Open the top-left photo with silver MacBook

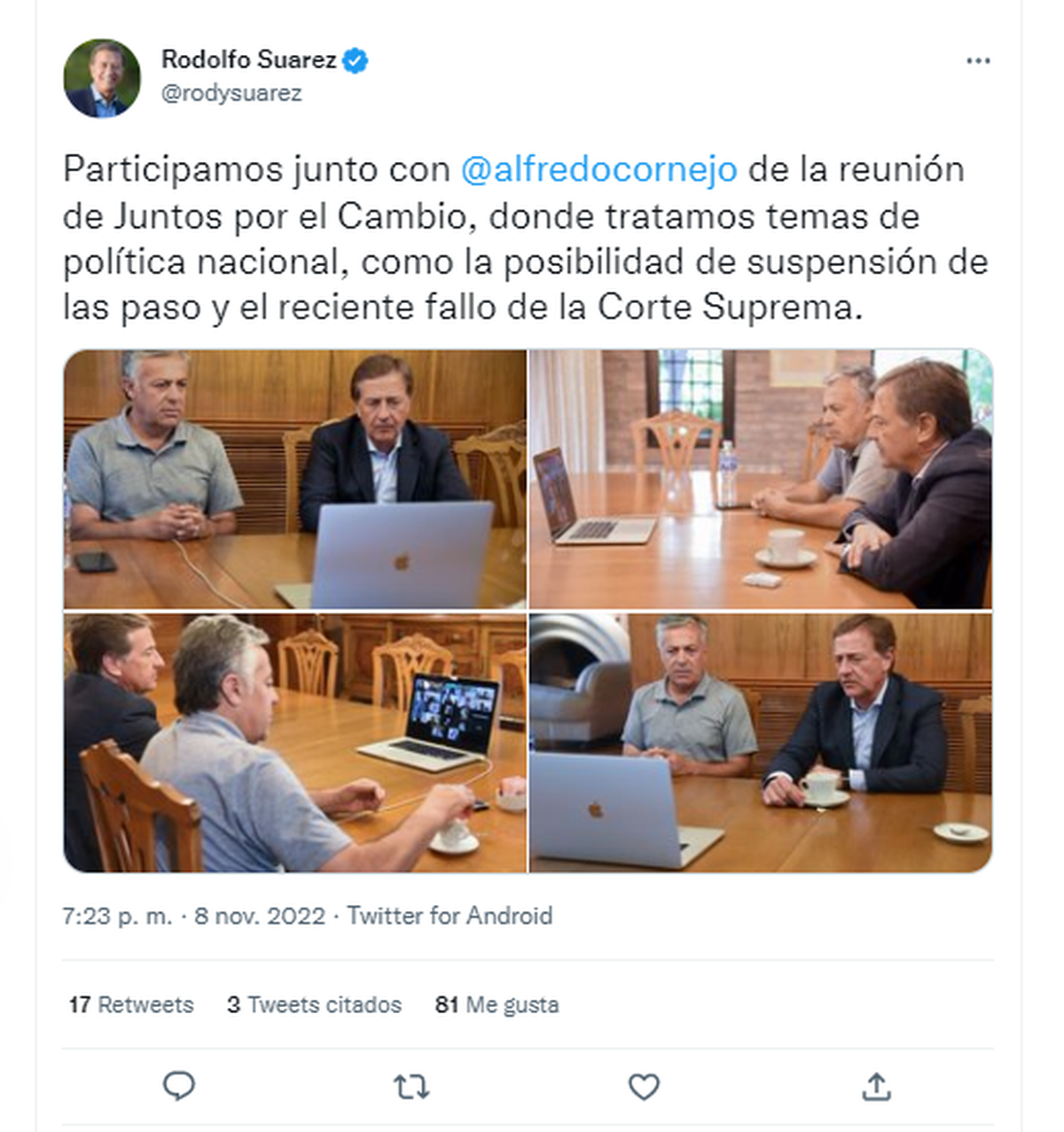(x=295, y=479)
